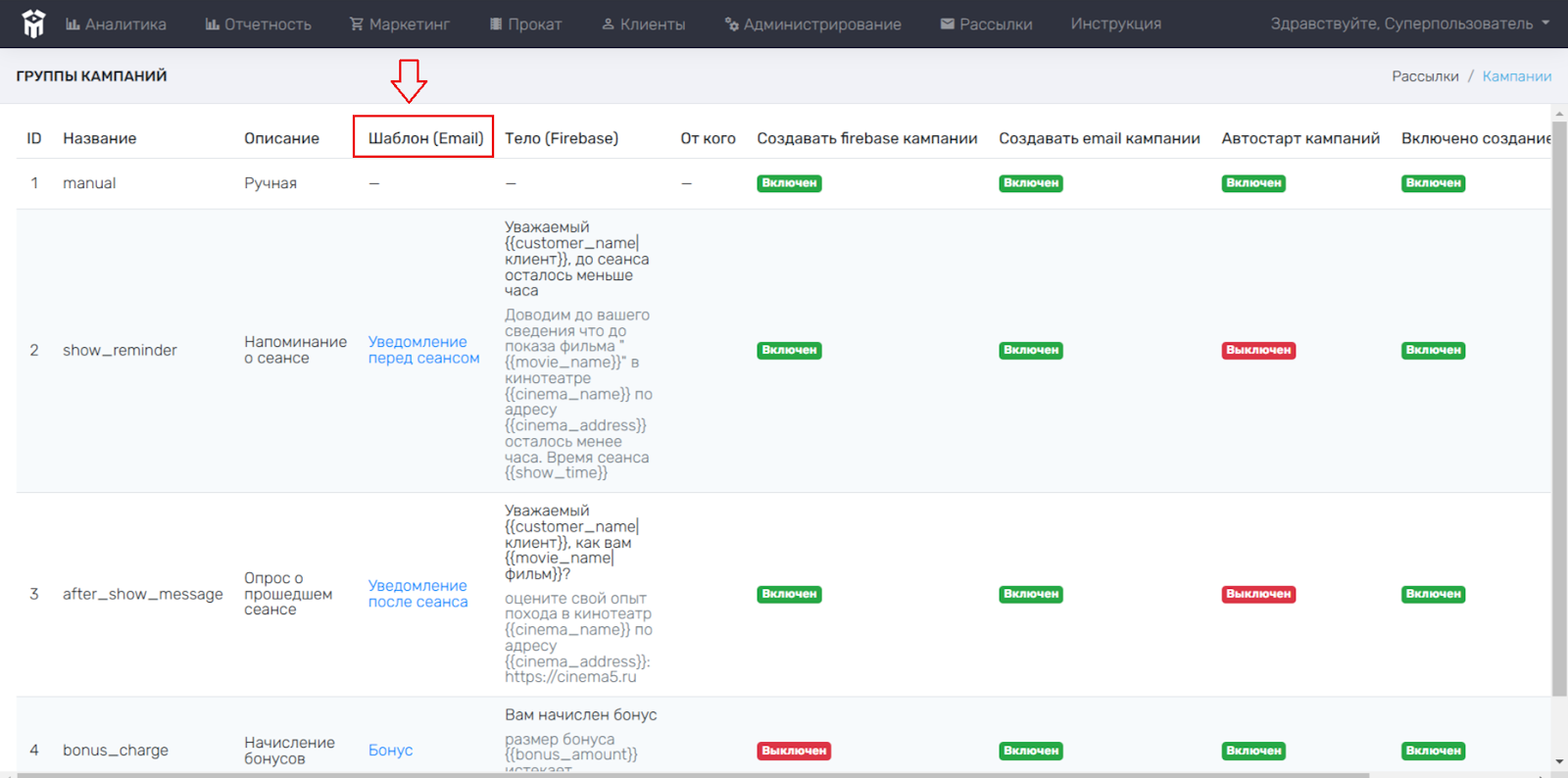
Task: Click the Аналитика bar chart icon
Action: click(x=73, y=24)
